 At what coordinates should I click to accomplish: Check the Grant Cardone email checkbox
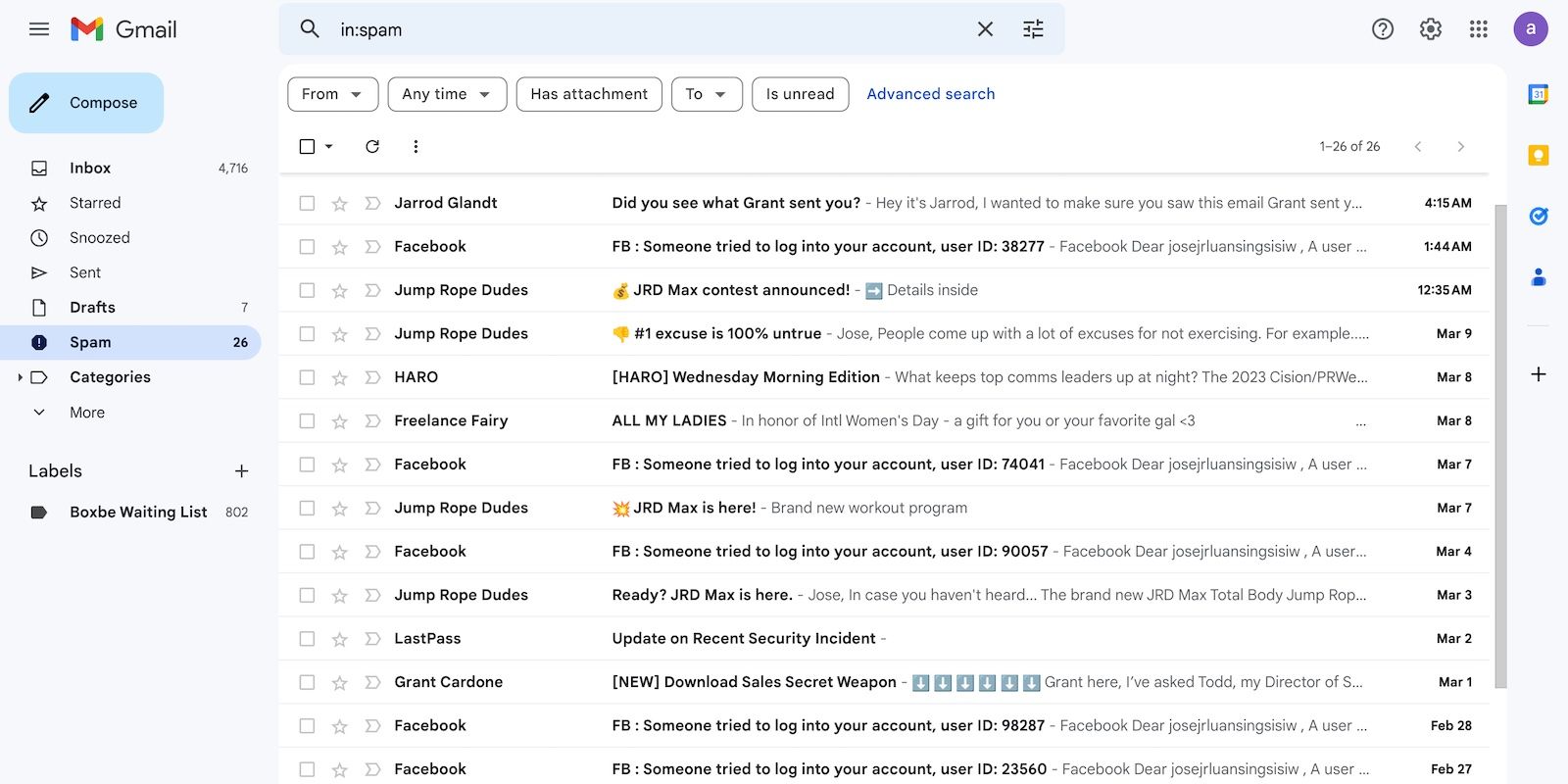pos(307,682)
